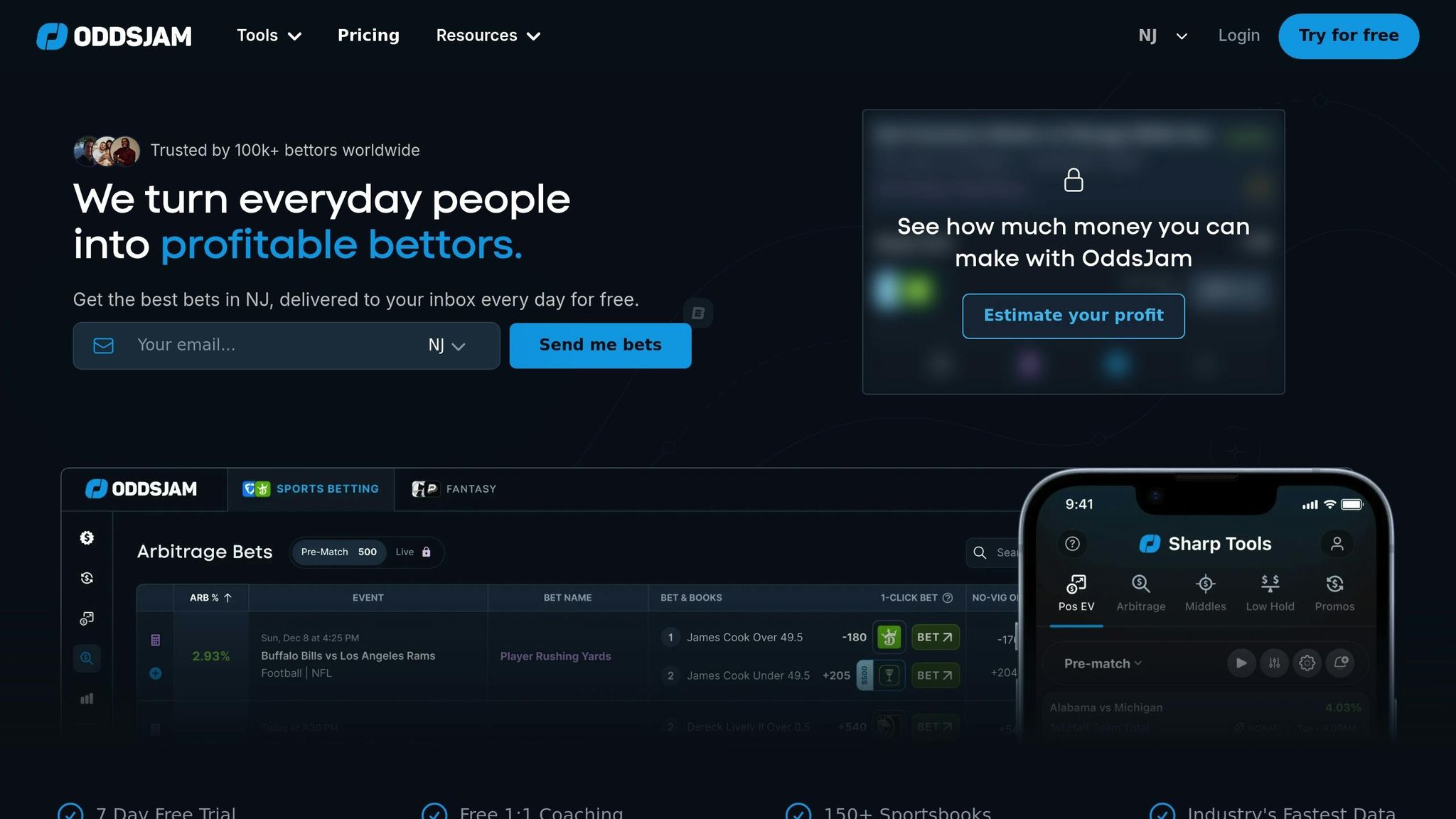
Task: Click the Player Rushing Yards bet name
Action: (x=555, y=656)
